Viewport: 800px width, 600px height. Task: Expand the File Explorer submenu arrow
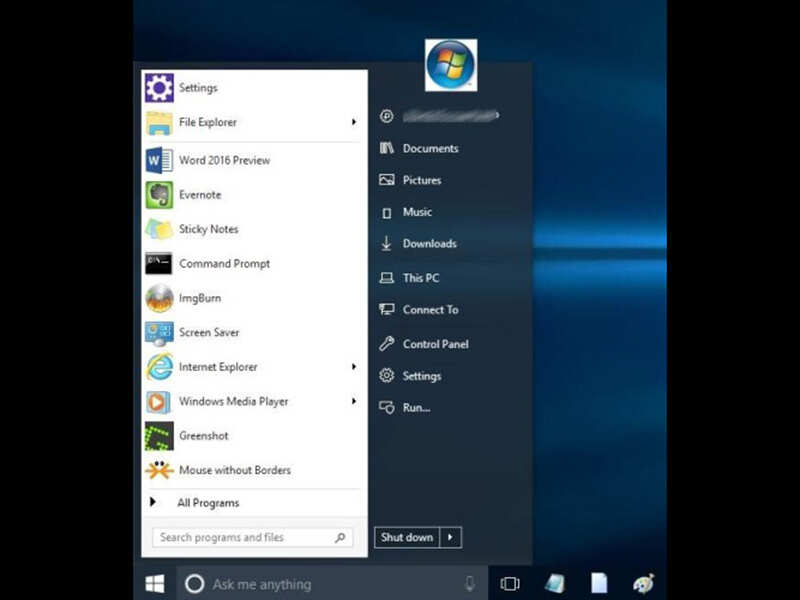[x=354, y=123]
